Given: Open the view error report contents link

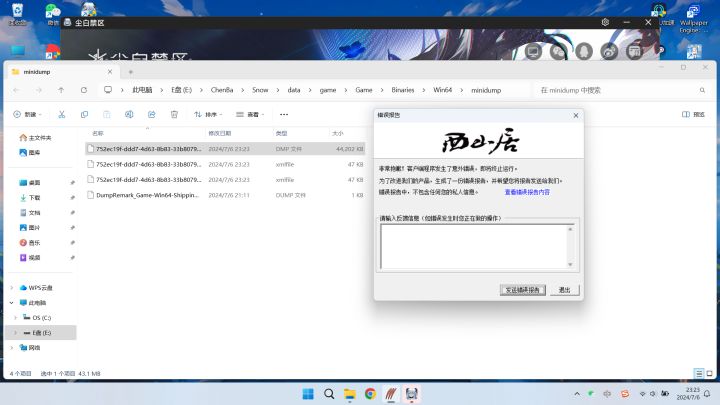Looking at the screenshot, I should (527, 192).
